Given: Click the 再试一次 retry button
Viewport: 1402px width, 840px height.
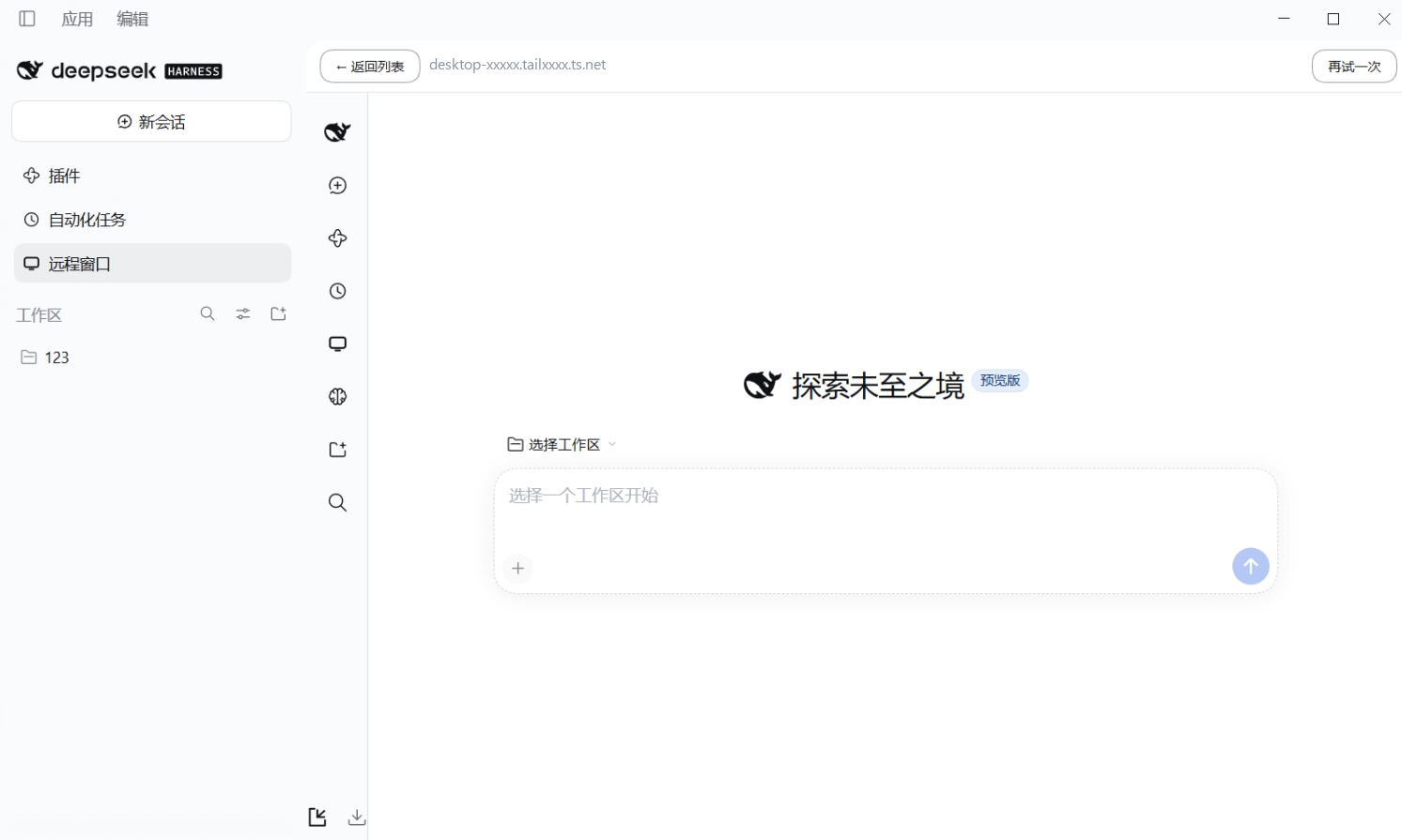Looking at the screenshot, I should [1354, 67].
